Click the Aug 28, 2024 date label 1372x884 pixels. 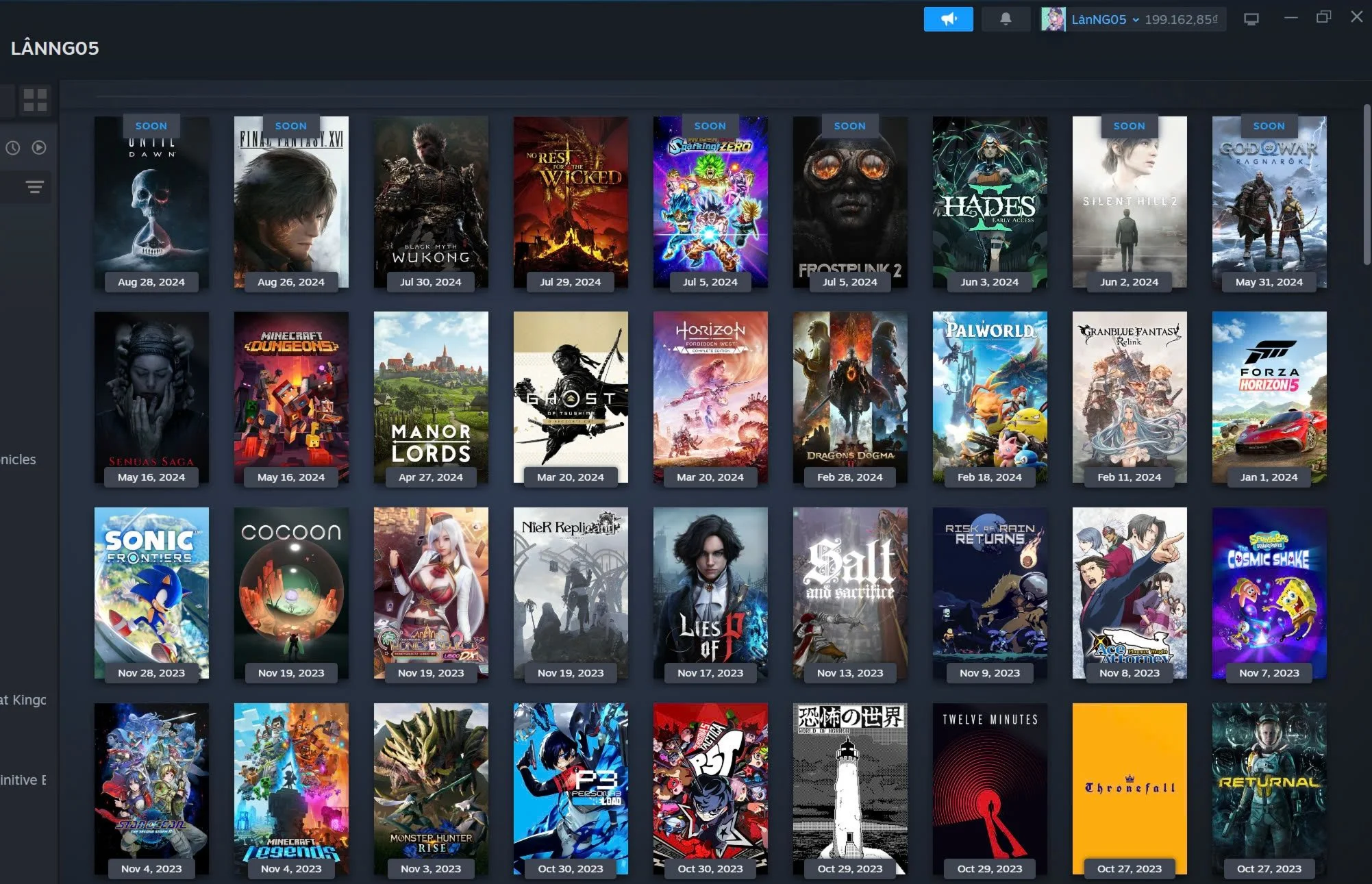click(151, 282)
